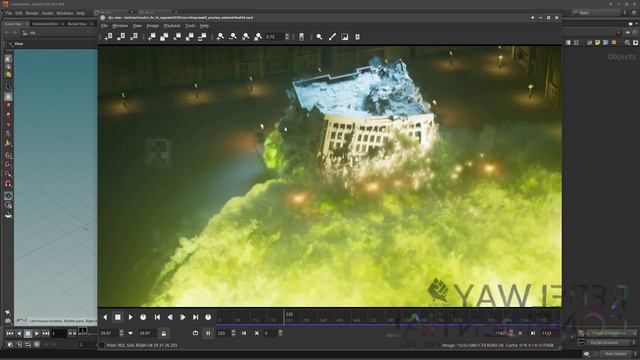Switch to the Animation Editor tab
Image resolution: width=640 pixels, height=360 pixels.
(x=45, y=24)
